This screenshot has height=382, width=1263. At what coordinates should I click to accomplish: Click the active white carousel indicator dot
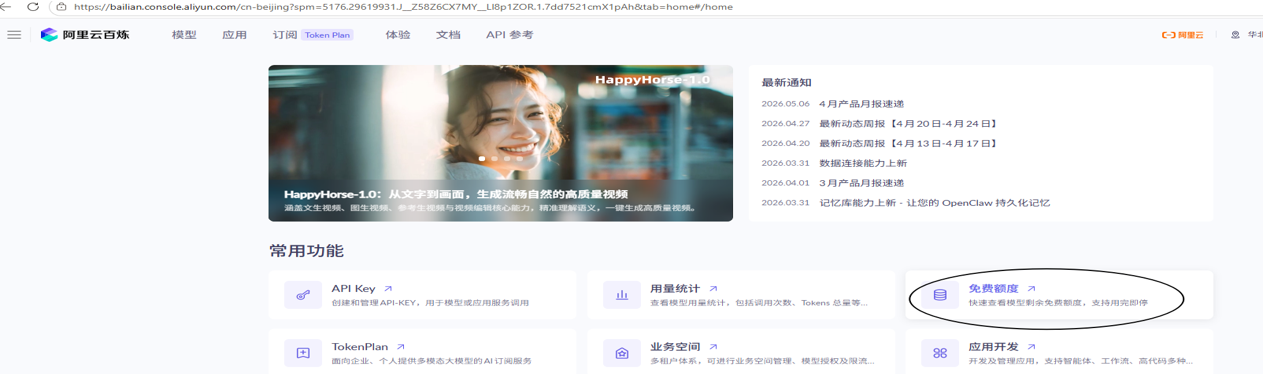482,158
